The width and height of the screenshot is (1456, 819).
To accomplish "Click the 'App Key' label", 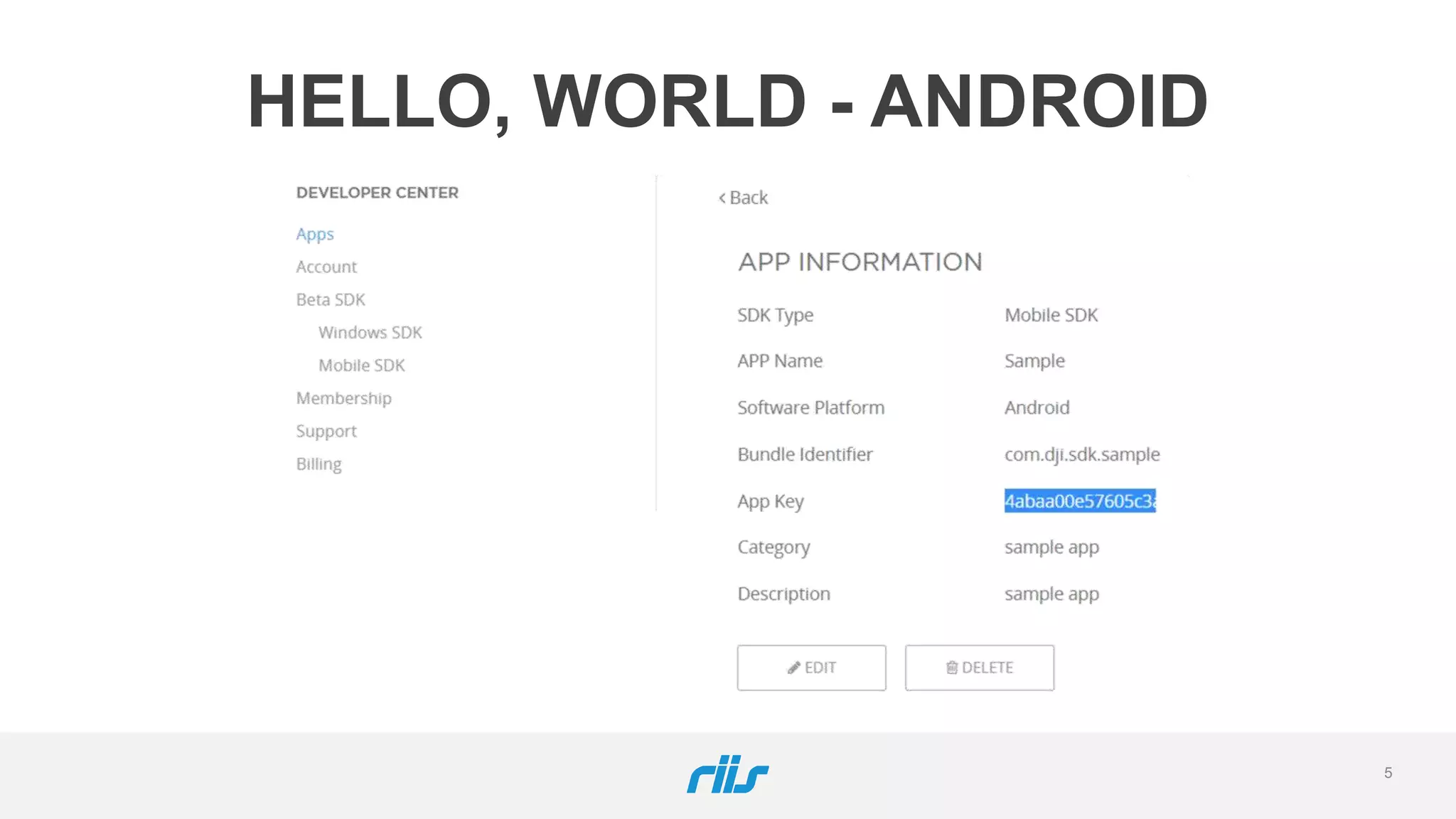I will [x=771, y=501].
